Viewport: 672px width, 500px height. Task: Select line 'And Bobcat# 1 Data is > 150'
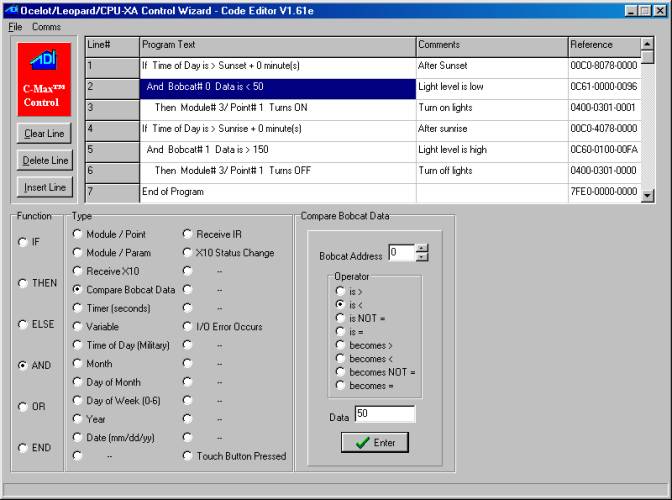pos(278,152)
